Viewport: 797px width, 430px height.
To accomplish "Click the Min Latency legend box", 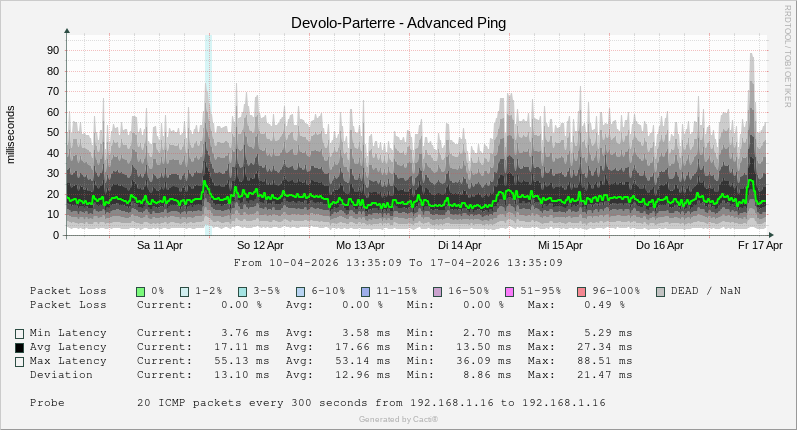I will tap(19, 333).
